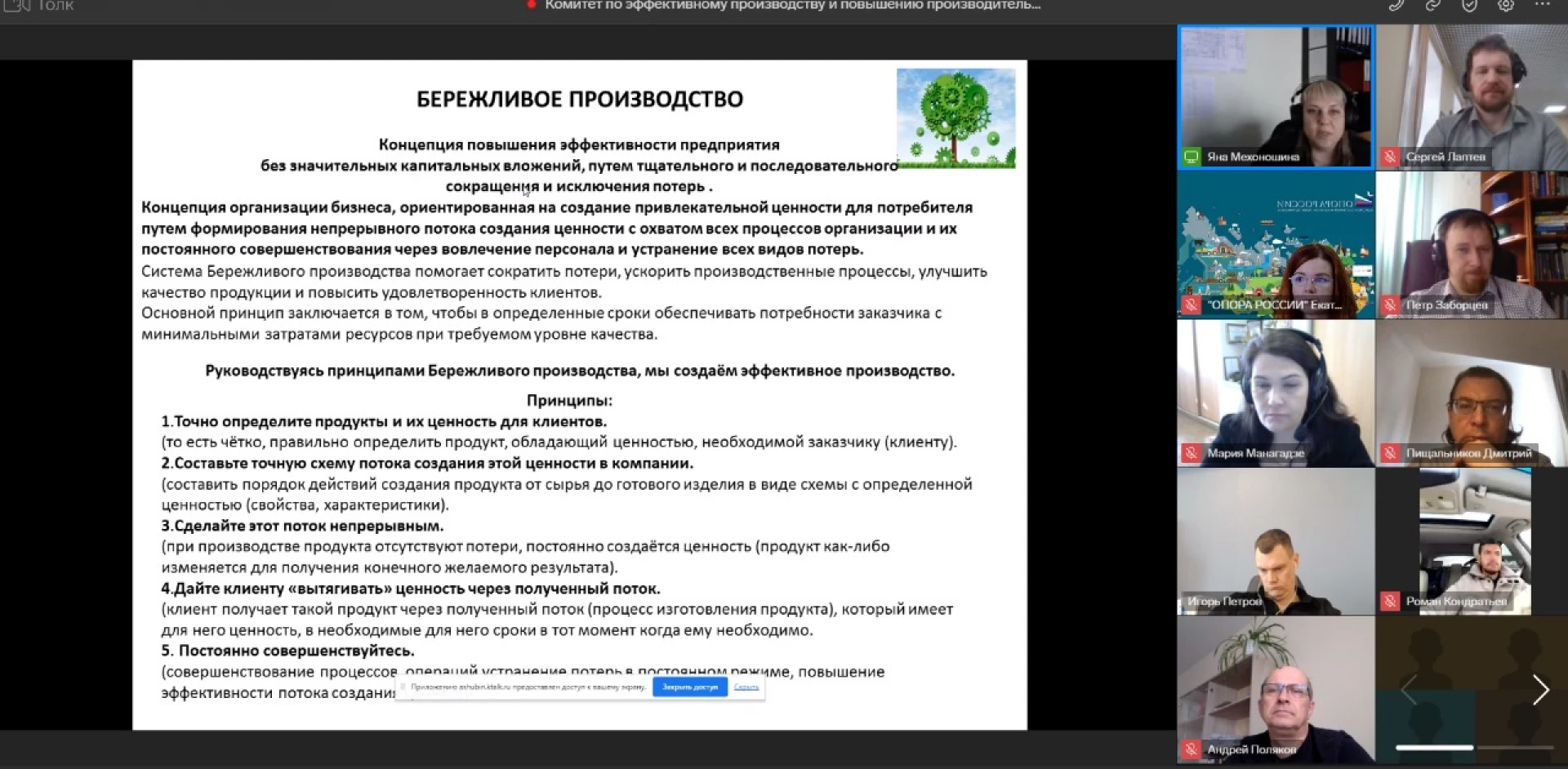1568x769 pixels.
Task: Select Яна Мехоношина video tile
Action: coord(1276,97)
